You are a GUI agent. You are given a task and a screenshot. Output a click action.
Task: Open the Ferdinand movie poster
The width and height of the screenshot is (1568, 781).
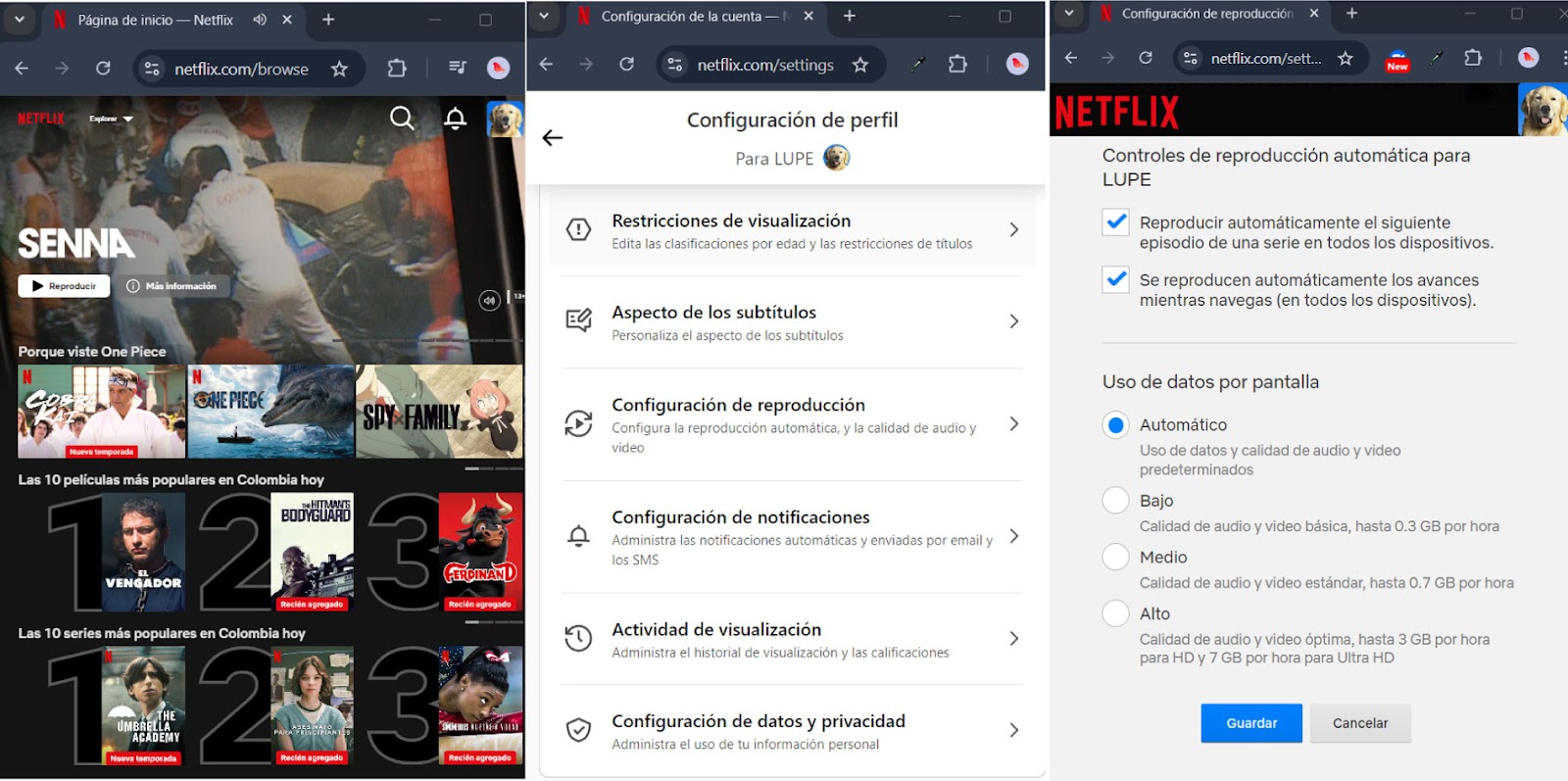click(x=480, y=553)
